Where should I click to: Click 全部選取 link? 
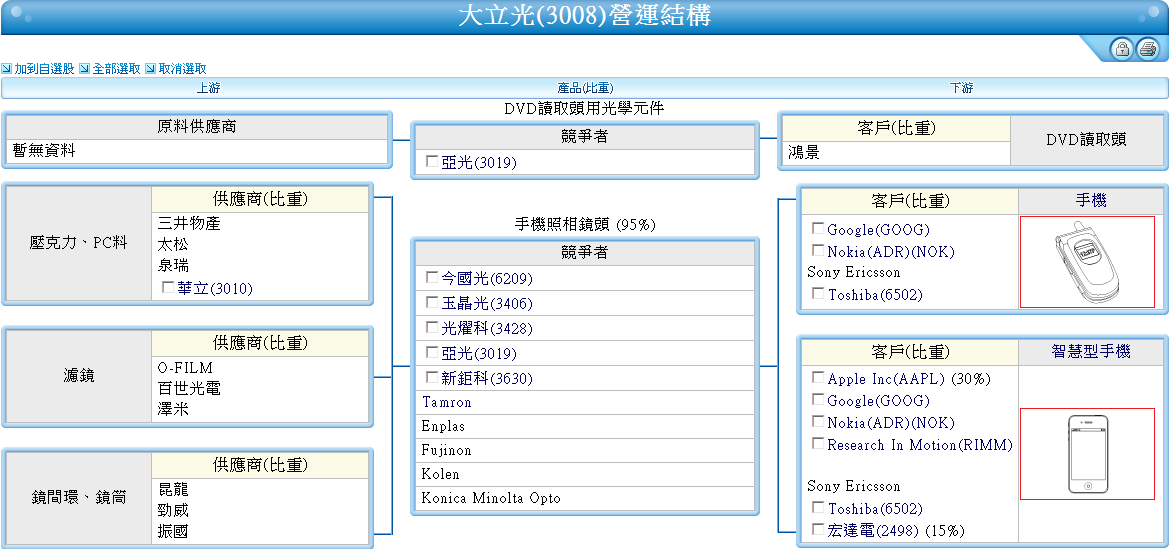116,69
